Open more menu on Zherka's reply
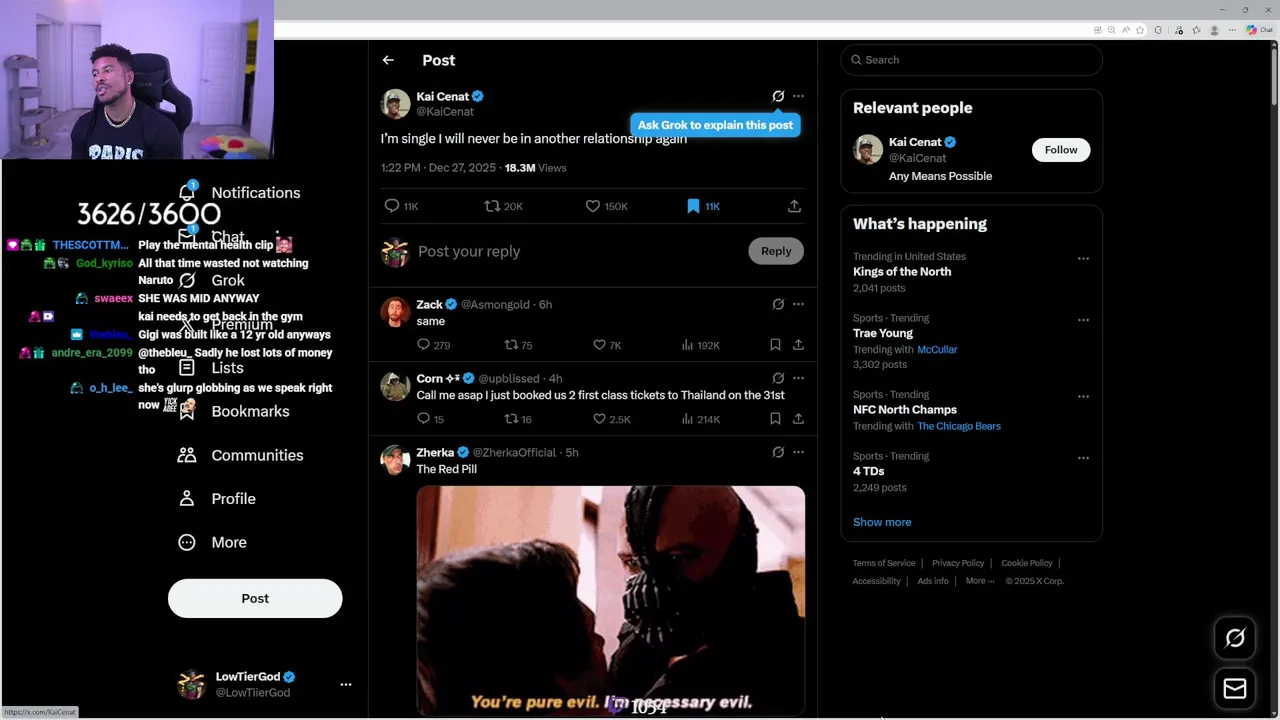The height and width of the screenshot is (720, 1280). tap(798, 452)
